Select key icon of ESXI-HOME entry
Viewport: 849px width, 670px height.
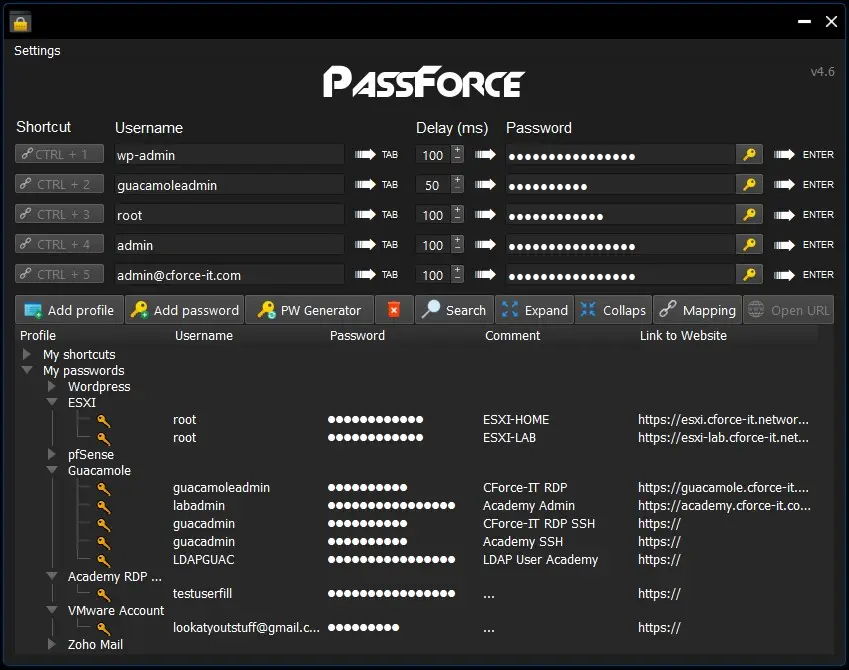103,421
